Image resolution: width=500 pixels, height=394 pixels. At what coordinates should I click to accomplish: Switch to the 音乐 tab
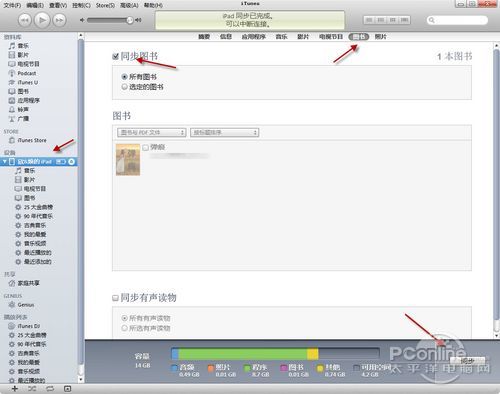(281, 37)
